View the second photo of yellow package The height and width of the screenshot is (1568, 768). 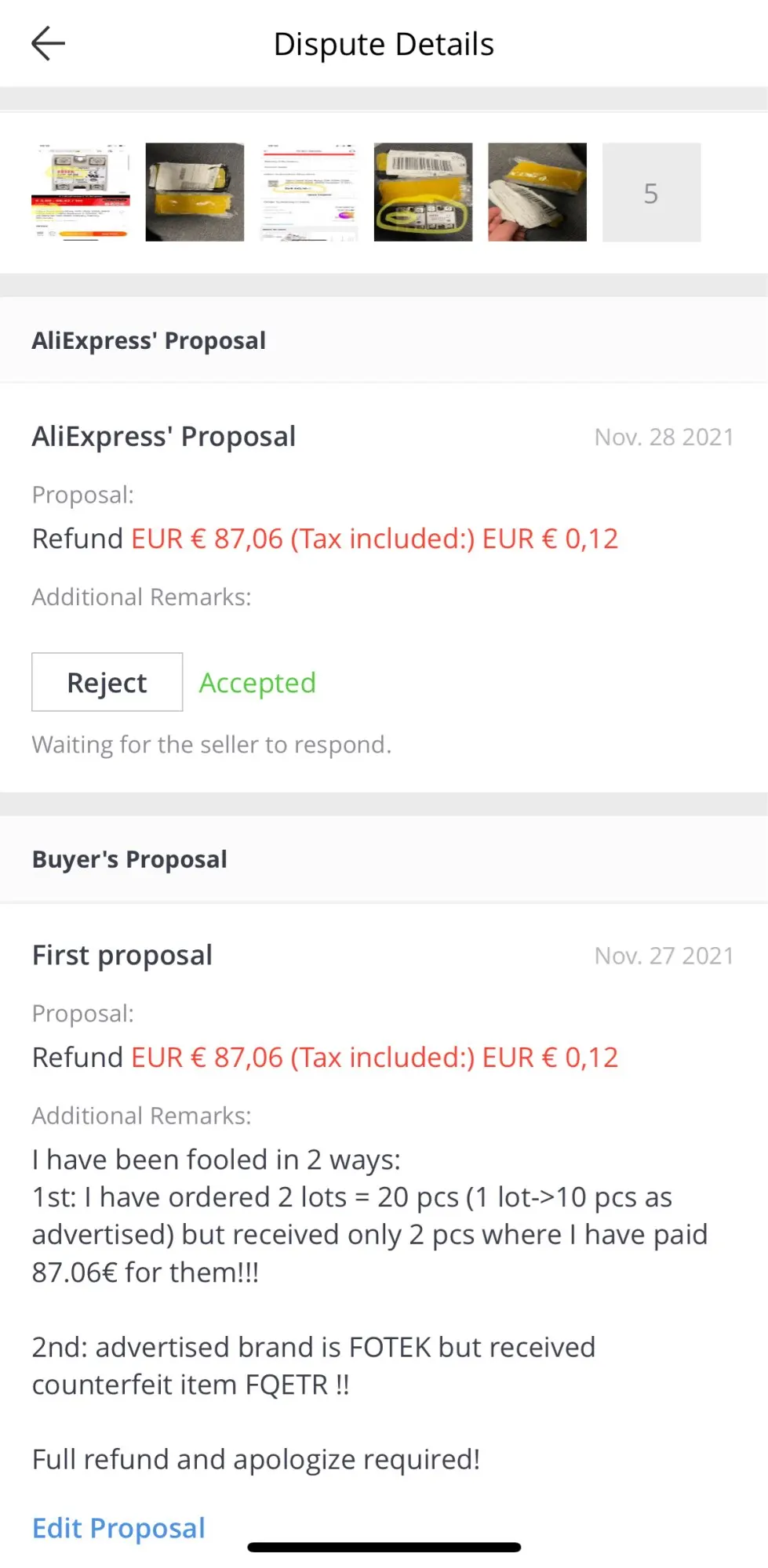pyautogui.click(x=195, y=192)
